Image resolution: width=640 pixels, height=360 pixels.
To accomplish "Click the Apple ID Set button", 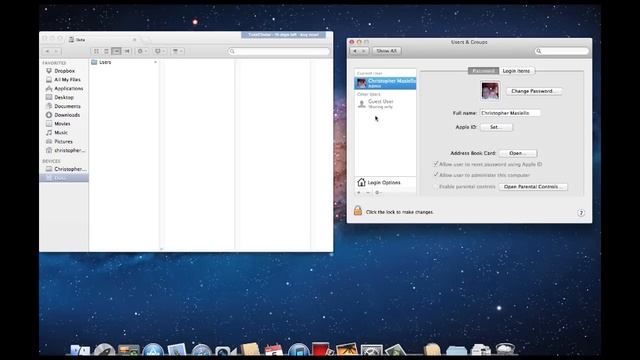I will click(x=496, y=127).
